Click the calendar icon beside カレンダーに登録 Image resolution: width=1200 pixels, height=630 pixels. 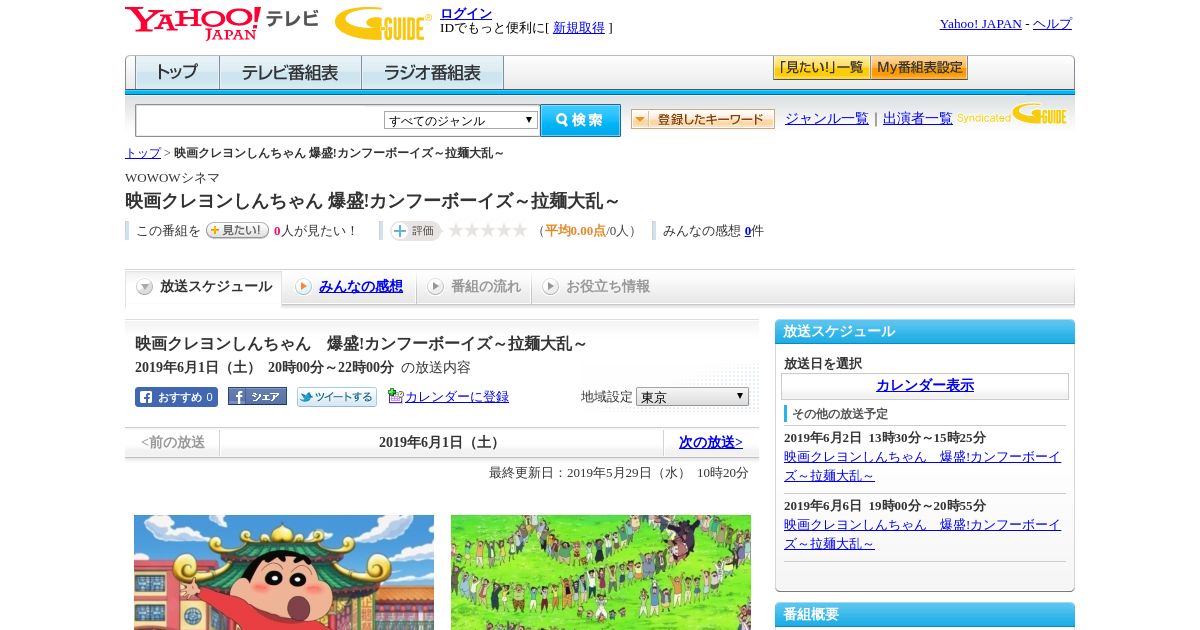tap(395, 396)
